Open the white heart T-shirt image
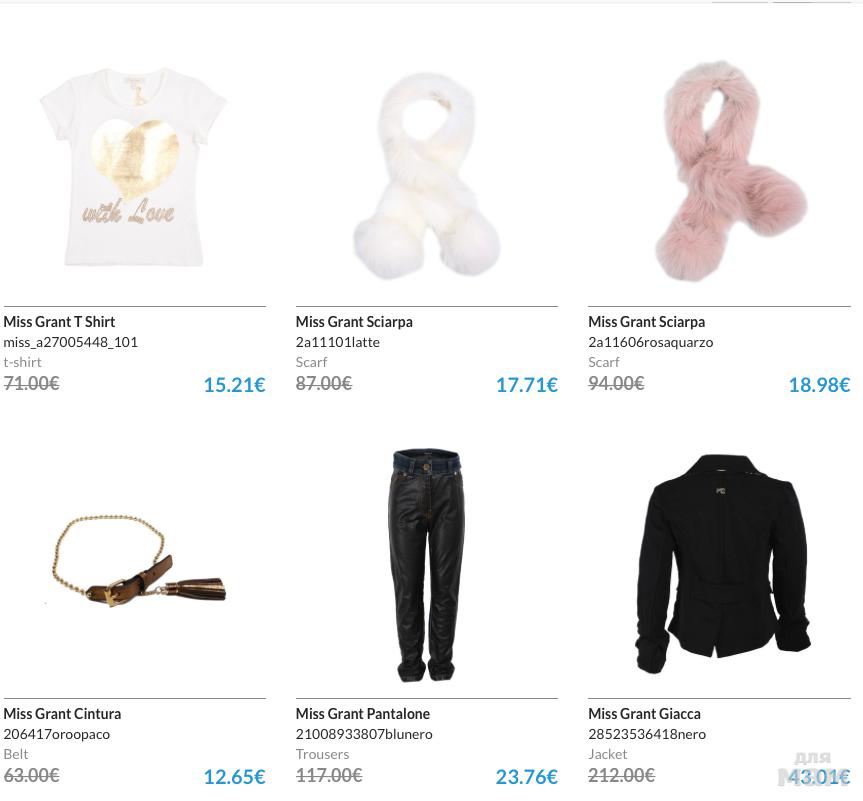 click(133, 167)
